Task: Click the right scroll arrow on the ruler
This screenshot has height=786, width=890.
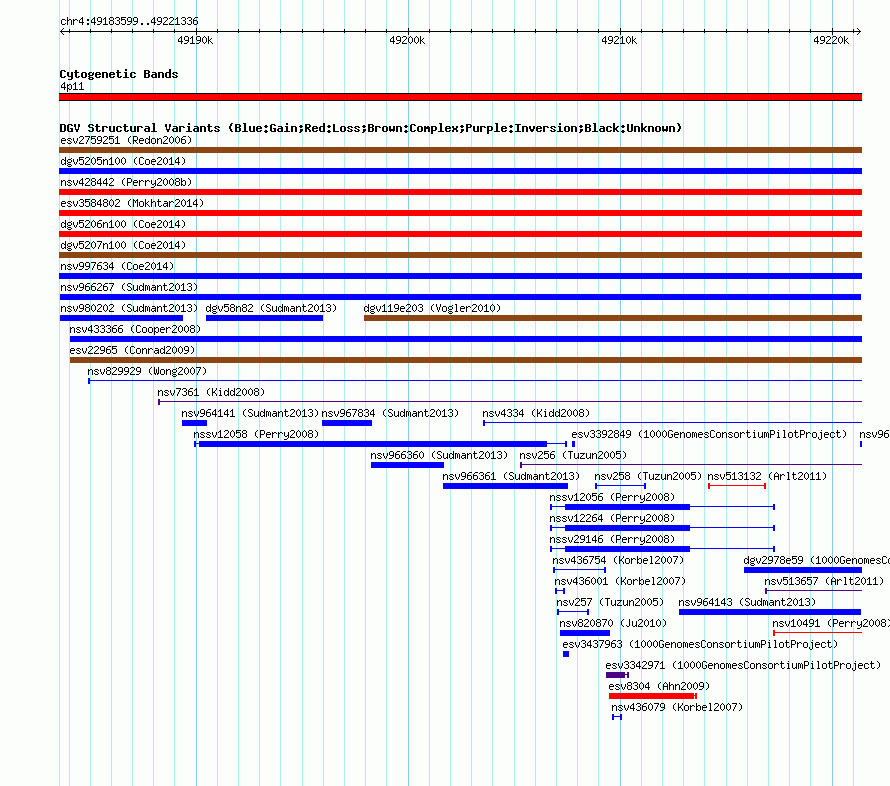Action: (858, 31)
